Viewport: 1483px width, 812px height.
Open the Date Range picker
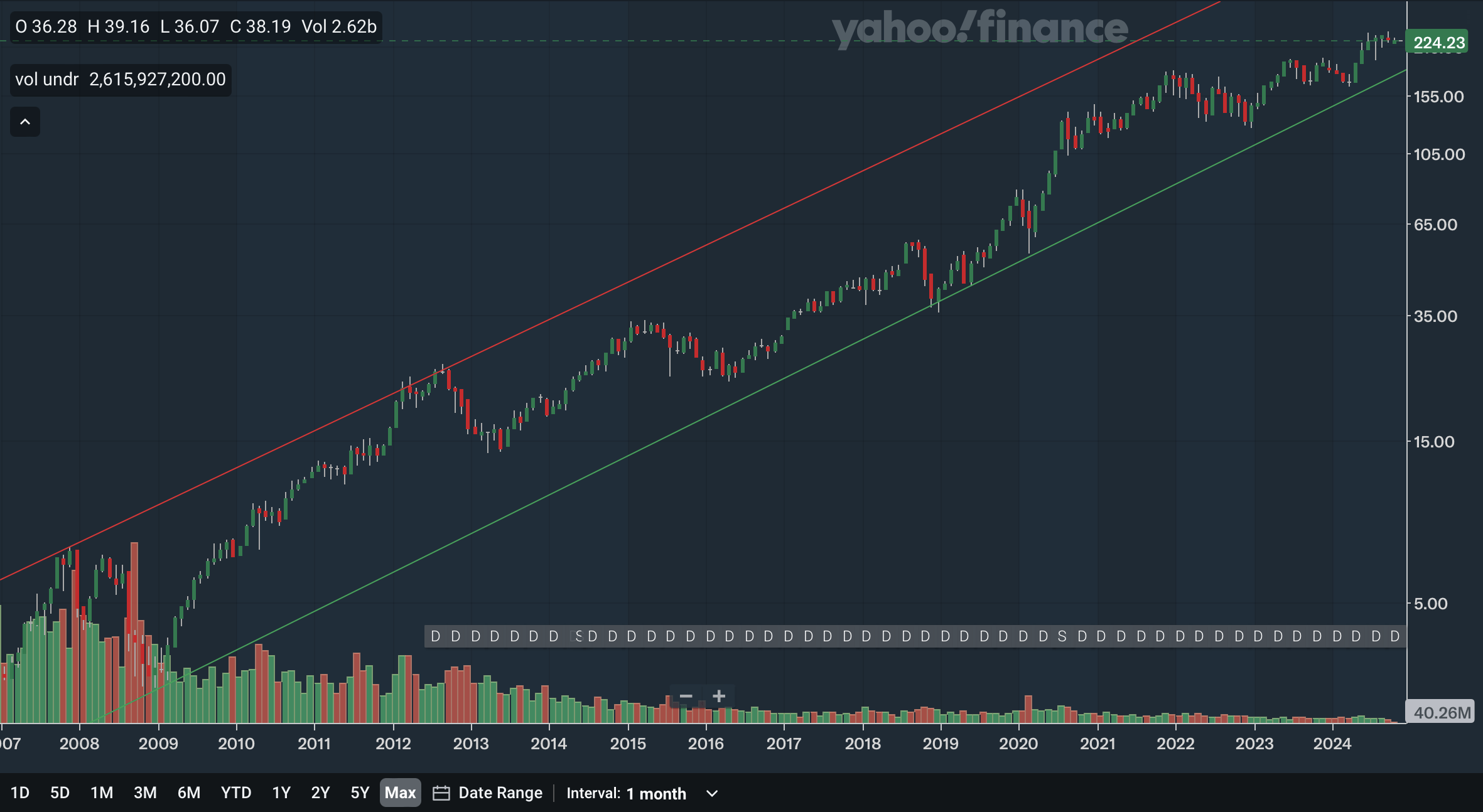pos(500,793)
